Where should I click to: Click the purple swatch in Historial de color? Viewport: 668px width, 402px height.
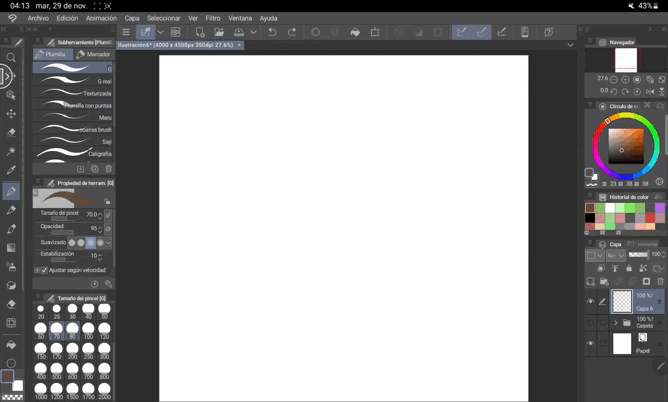[659, 207]
